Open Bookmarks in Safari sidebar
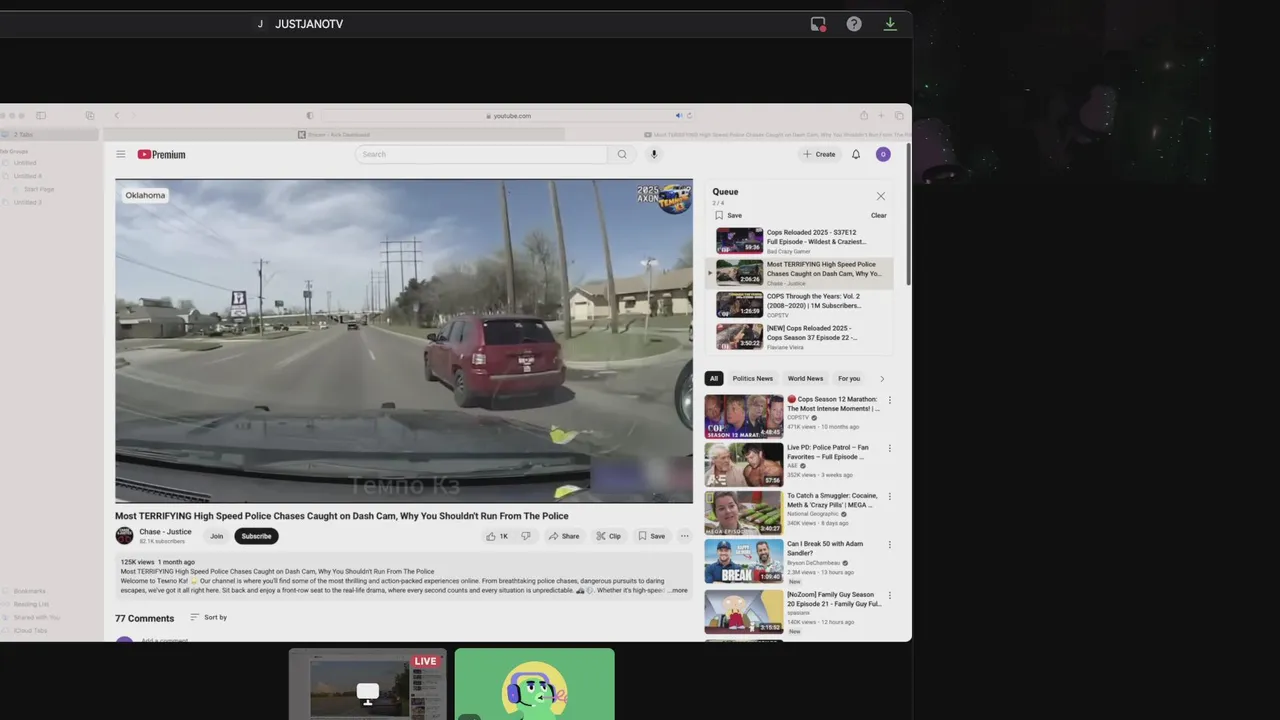 pos(30,591)
